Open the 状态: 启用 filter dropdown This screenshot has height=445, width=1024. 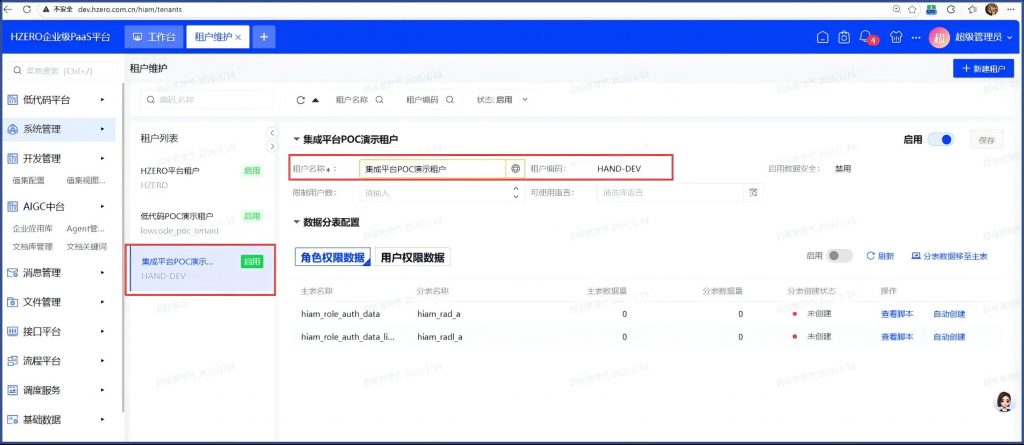(x=502, y=100)
